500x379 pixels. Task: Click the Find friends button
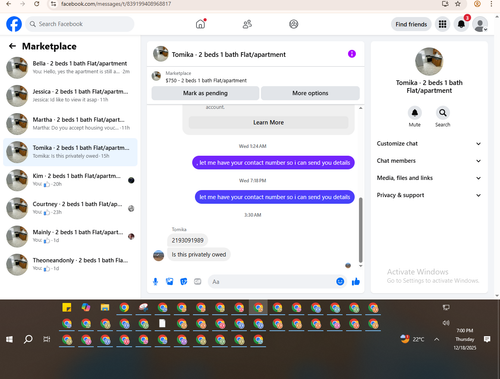point(411,24)
